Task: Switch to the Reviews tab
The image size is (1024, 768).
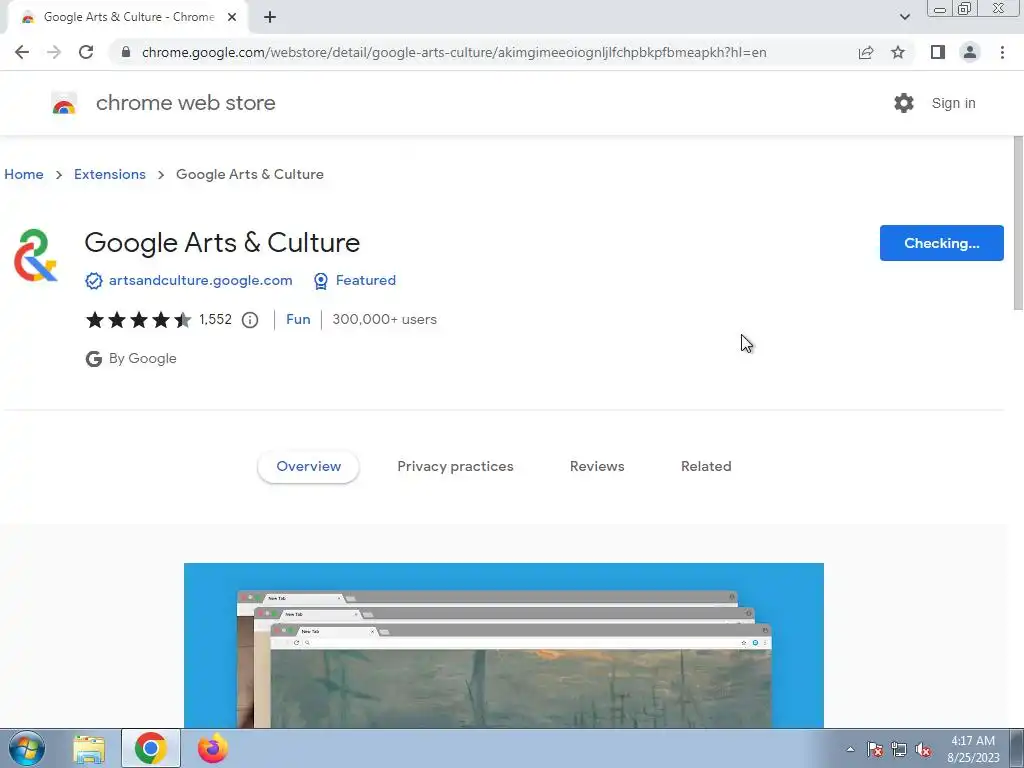Action: pyautogui.click(x=597, y=466)
